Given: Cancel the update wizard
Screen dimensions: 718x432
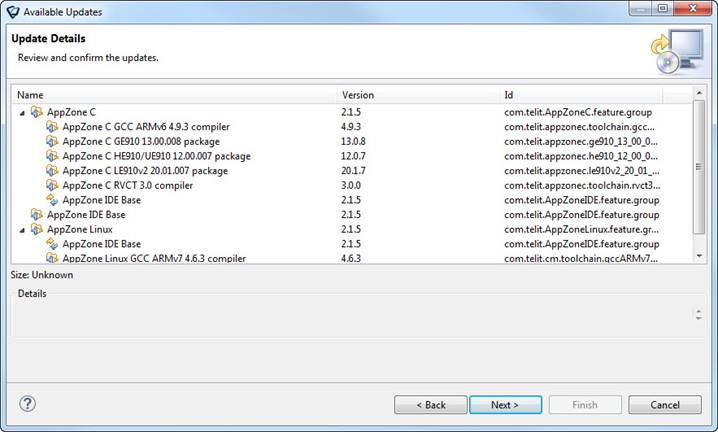Looking at the screenshot, I should (665, 405).
